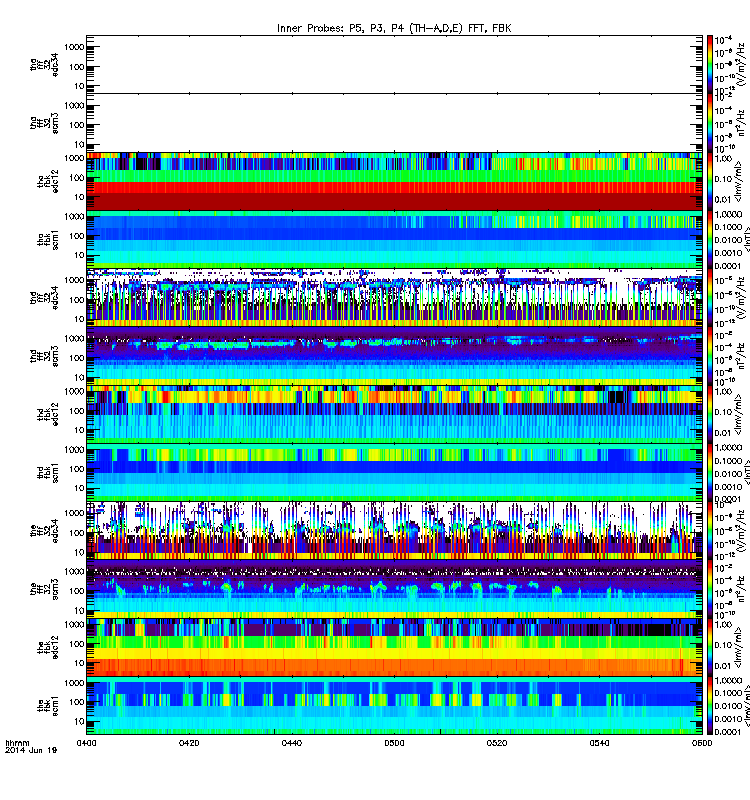Viewport: 750px width, 800px height.
Task: Click the 1000 tick of tha fff edc34 panel
Action: pos(74,47)
